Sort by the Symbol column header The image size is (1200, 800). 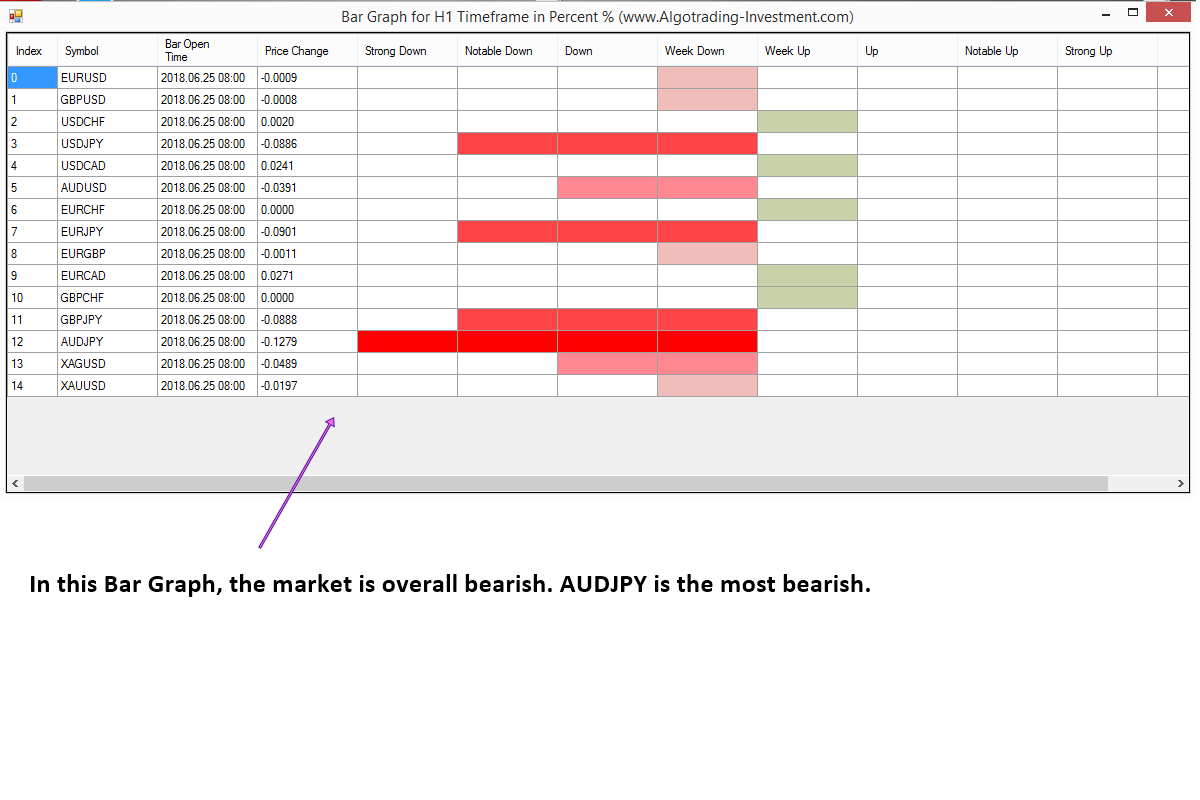pyautogui.click(x=107, y=51)
